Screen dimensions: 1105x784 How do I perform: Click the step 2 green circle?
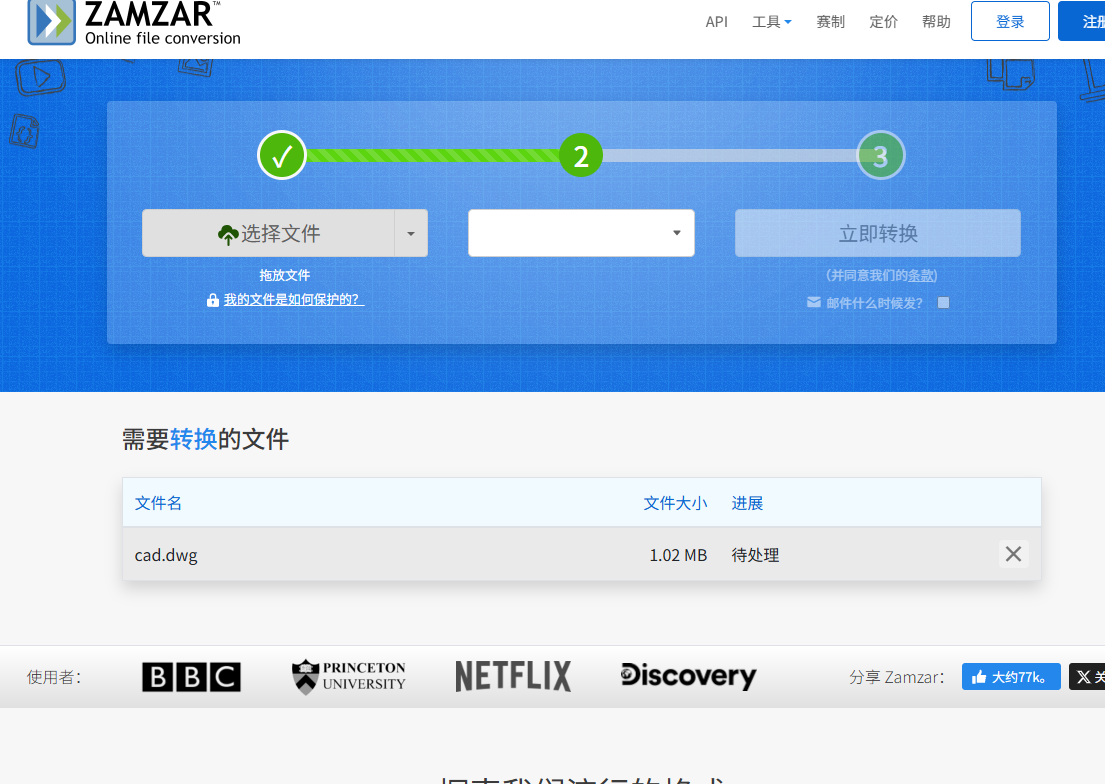pos(581,155)
